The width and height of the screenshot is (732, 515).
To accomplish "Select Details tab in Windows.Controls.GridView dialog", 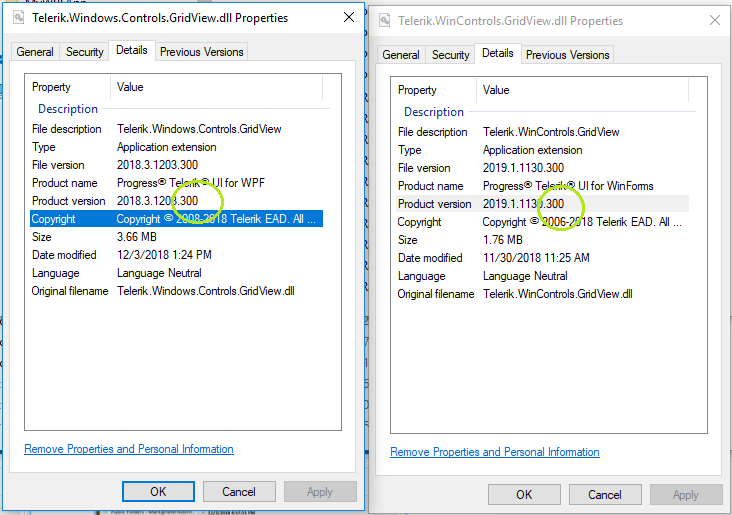I will [132, 50].
